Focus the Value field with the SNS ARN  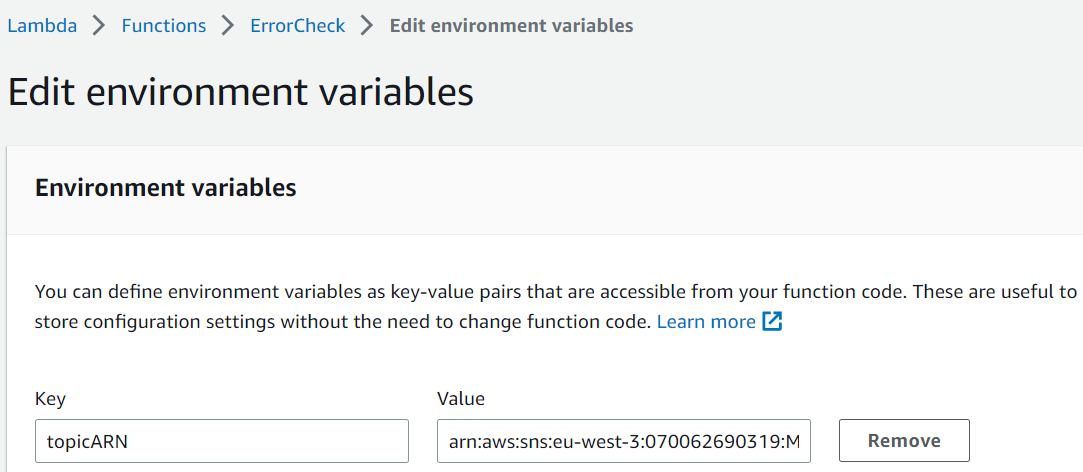[624, 440]
